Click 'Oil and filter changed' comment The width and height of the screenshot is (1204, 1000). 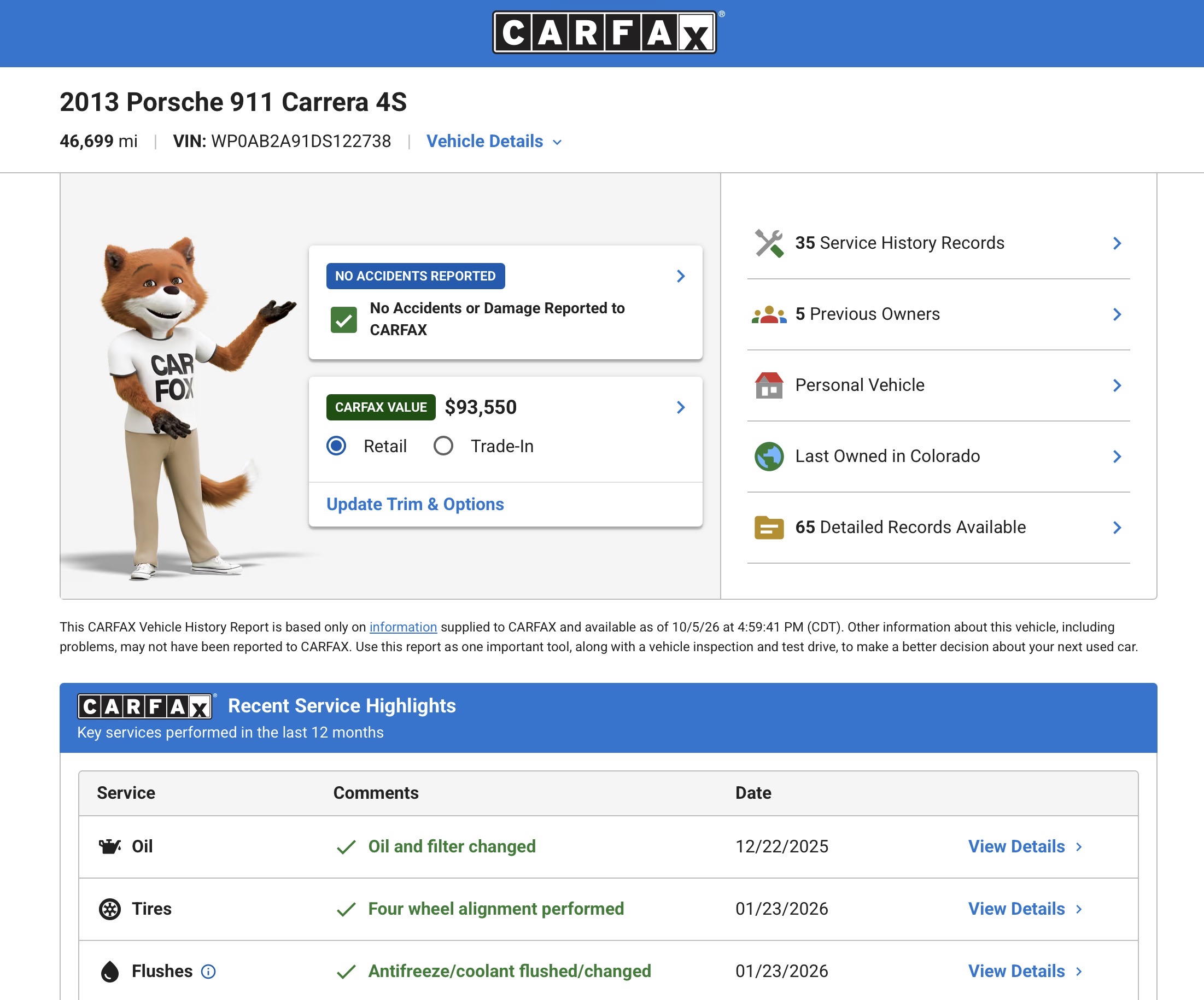click(452, 846)
